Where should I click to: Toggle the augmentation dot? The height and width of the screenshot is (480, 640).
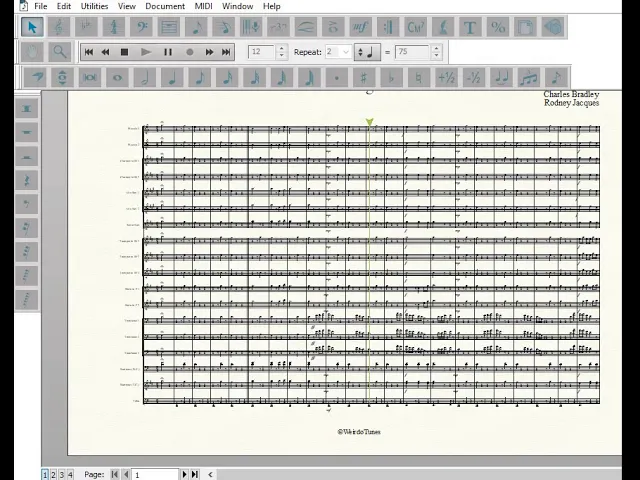point(336,77)
